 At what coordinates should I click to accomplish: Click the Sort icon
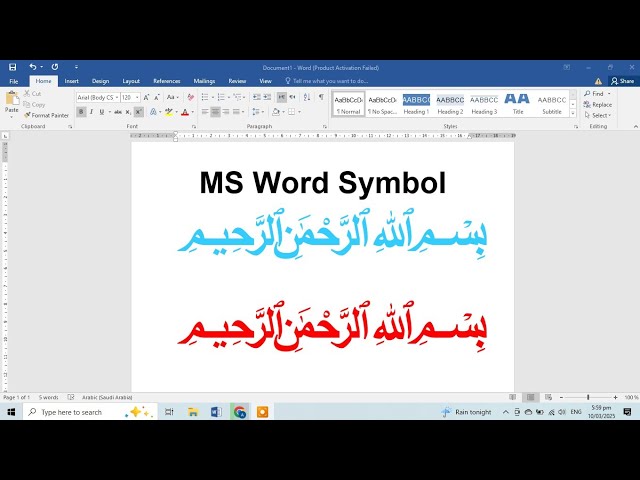307,97
